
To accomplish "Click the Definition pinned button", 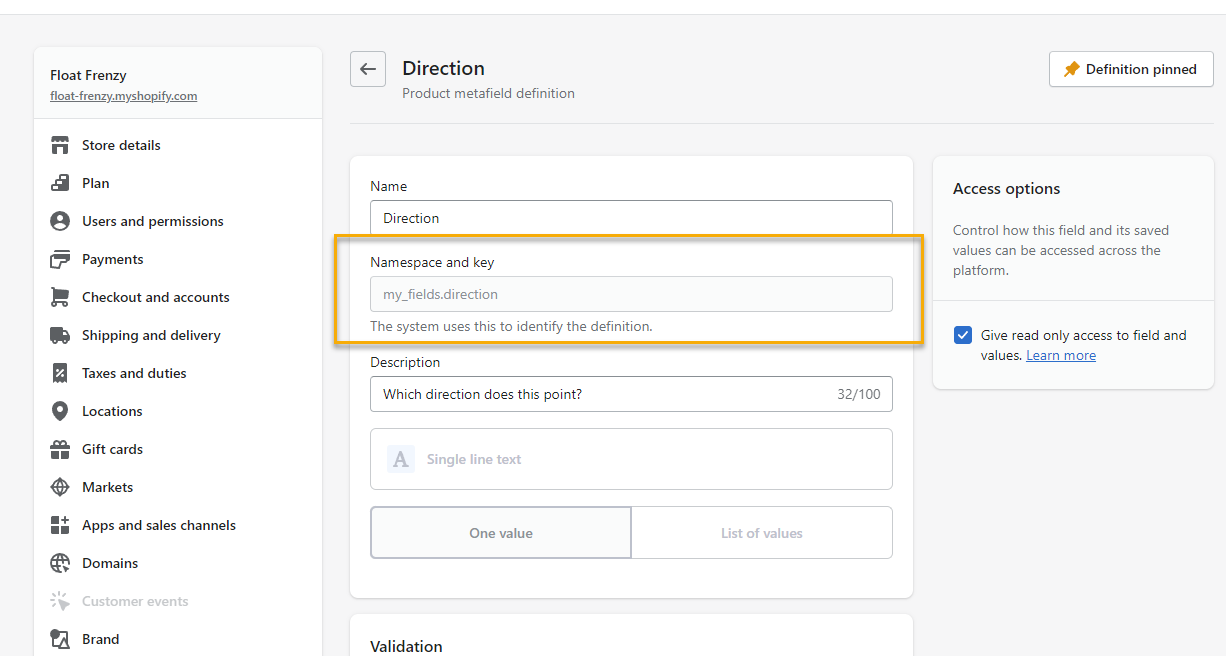I will point(1130,69).
